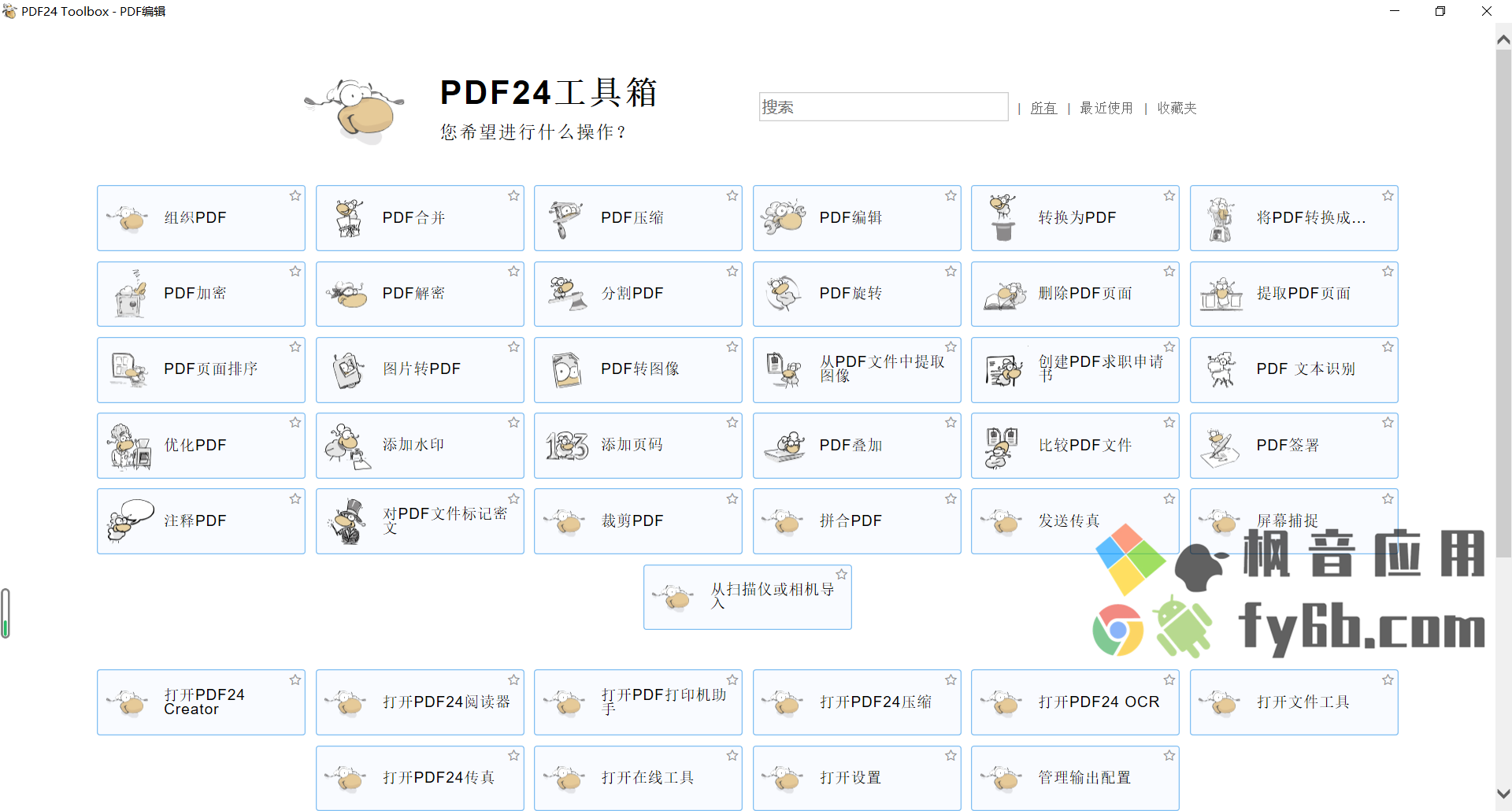Open the 注释PDF speech-bubble icon

click(131, 520)
